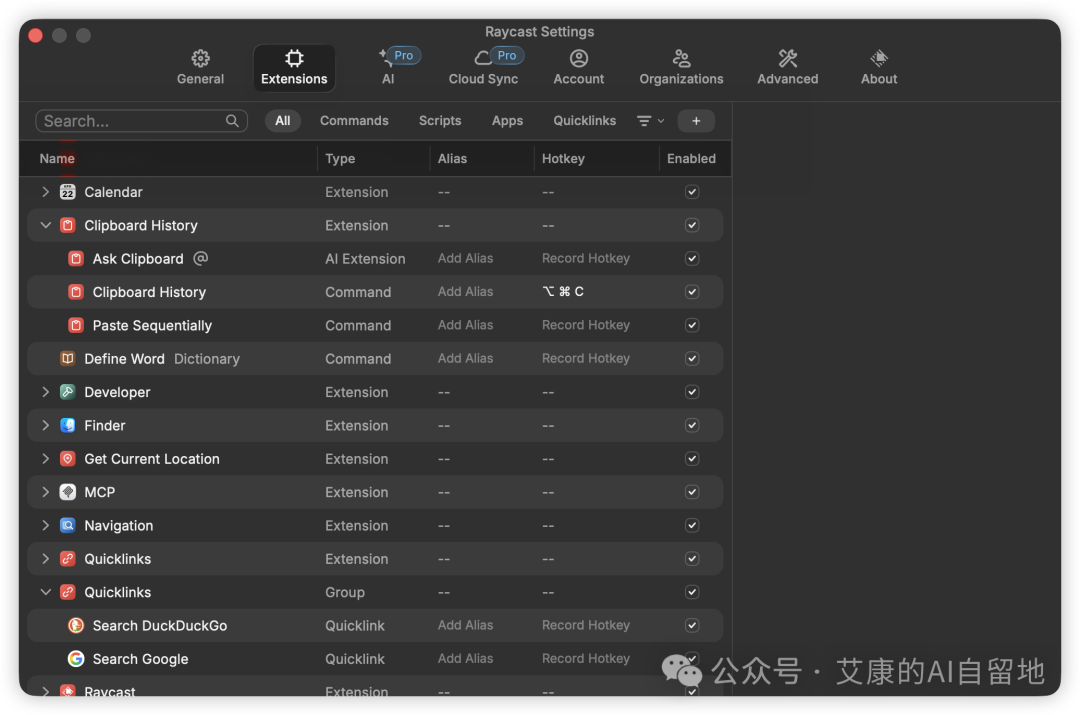Image resolution: width=1080 pixels, height=715 pixels.
Task: Collapse the Clipboard History extension group
Action: [45, 225]
